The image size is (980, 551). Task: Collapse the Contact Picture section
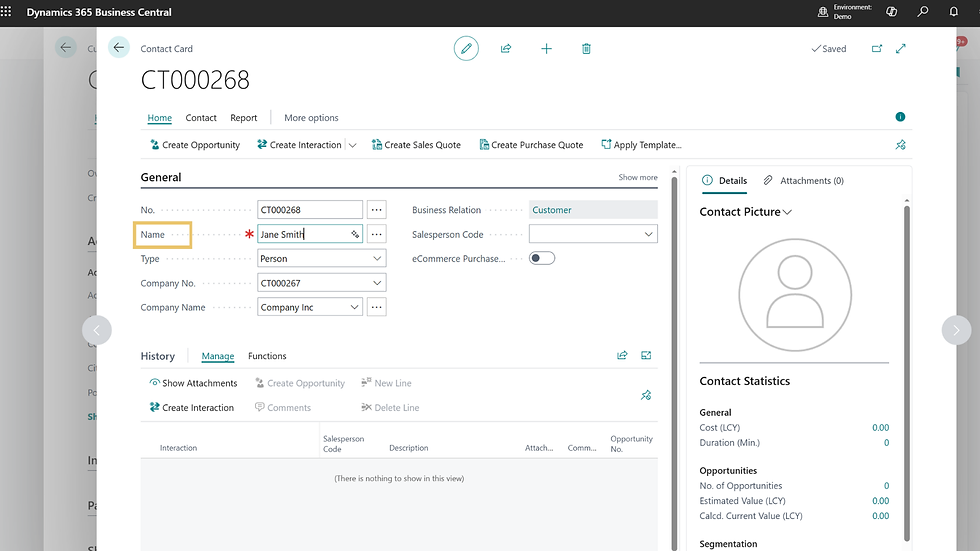click(788, 212)
